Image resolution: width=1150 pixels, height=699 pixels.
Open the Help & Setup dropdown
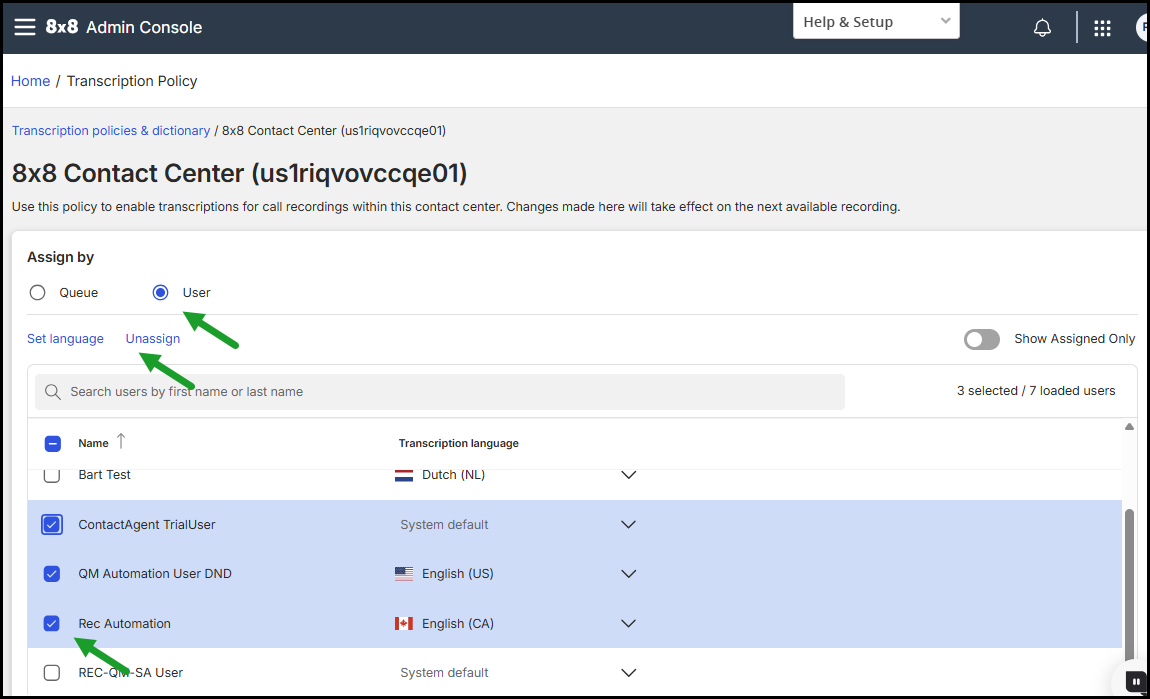(876, 21)
